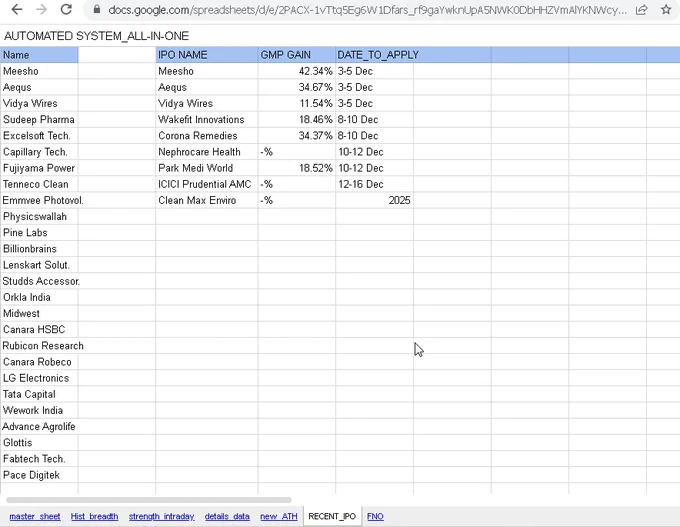Click the AUTOMATED SYSTEM_ALL-IN-ONE title
680x527 pixels.
96,36
